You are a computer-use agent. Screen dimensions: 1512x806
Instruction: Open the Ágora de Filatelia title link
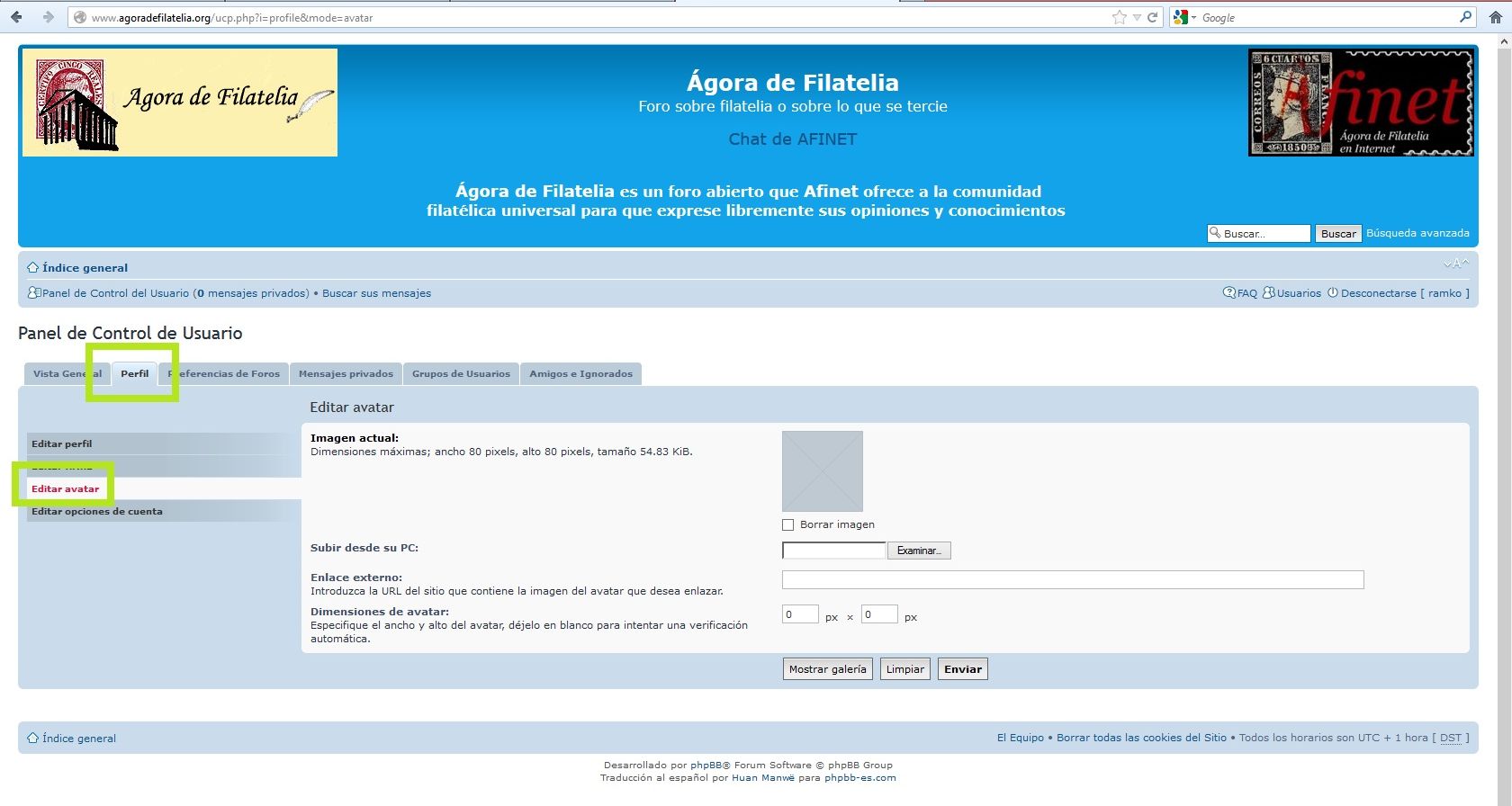click(x=792, y=83)
